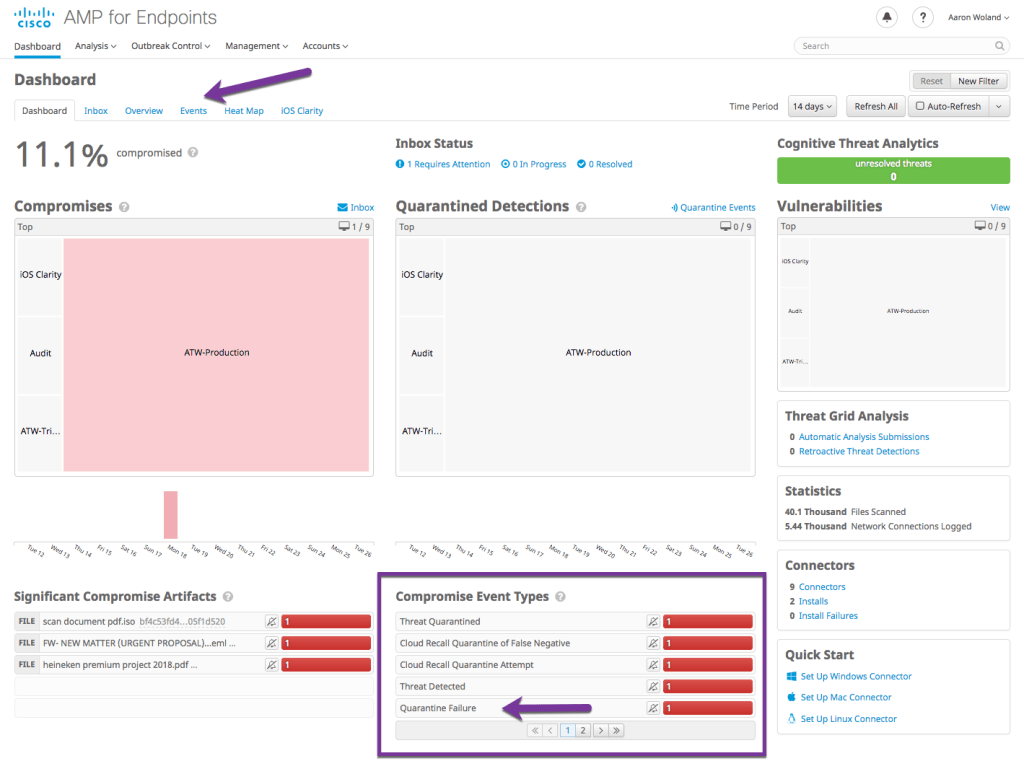1024x761 pixels.
Task: Click the ATW-Production block in Compromises
Action: (216, 353)
